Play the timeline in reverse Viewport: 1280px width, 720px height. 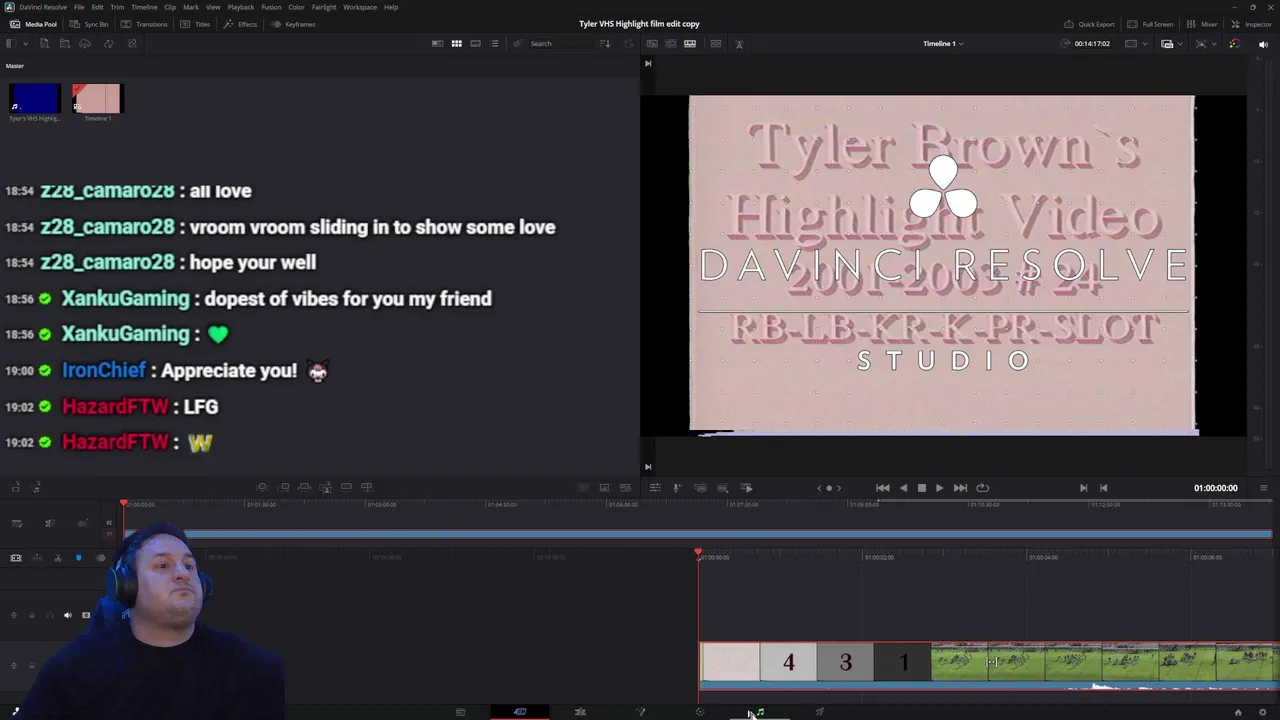pos(904,488)
